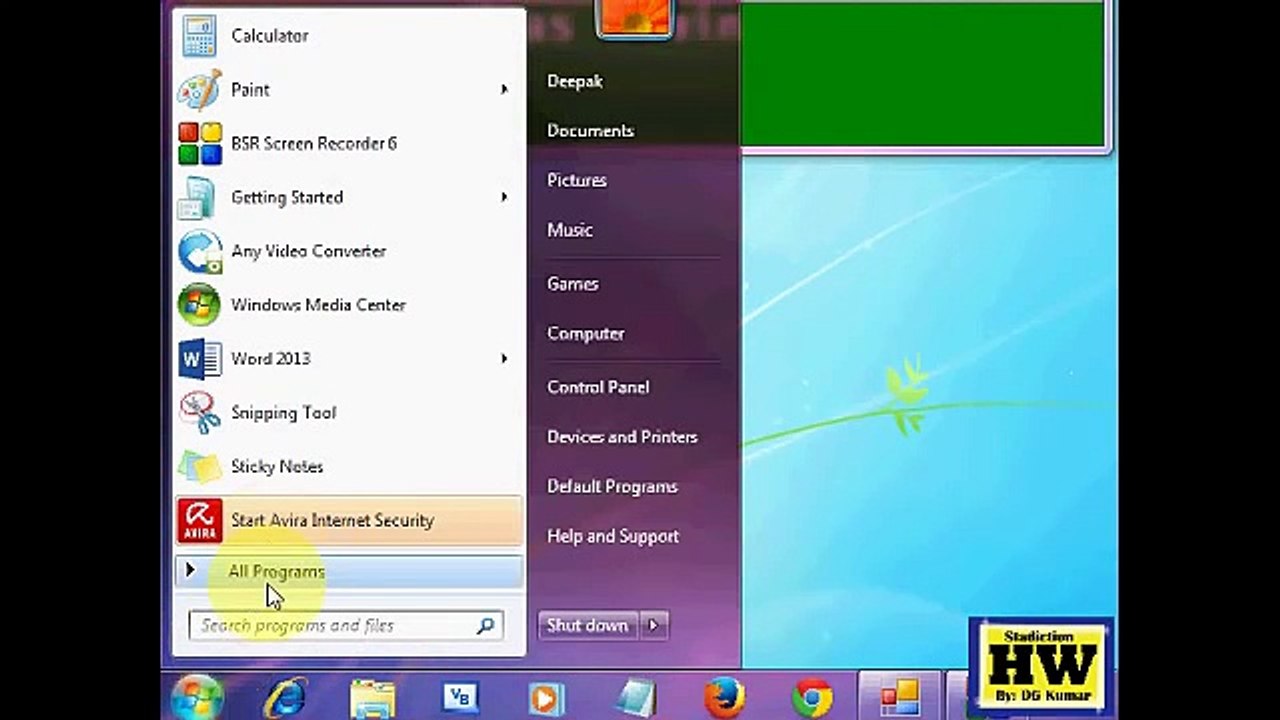Launch media player from taskbar
The image size is (1280, 720).
tap(546, 699)
